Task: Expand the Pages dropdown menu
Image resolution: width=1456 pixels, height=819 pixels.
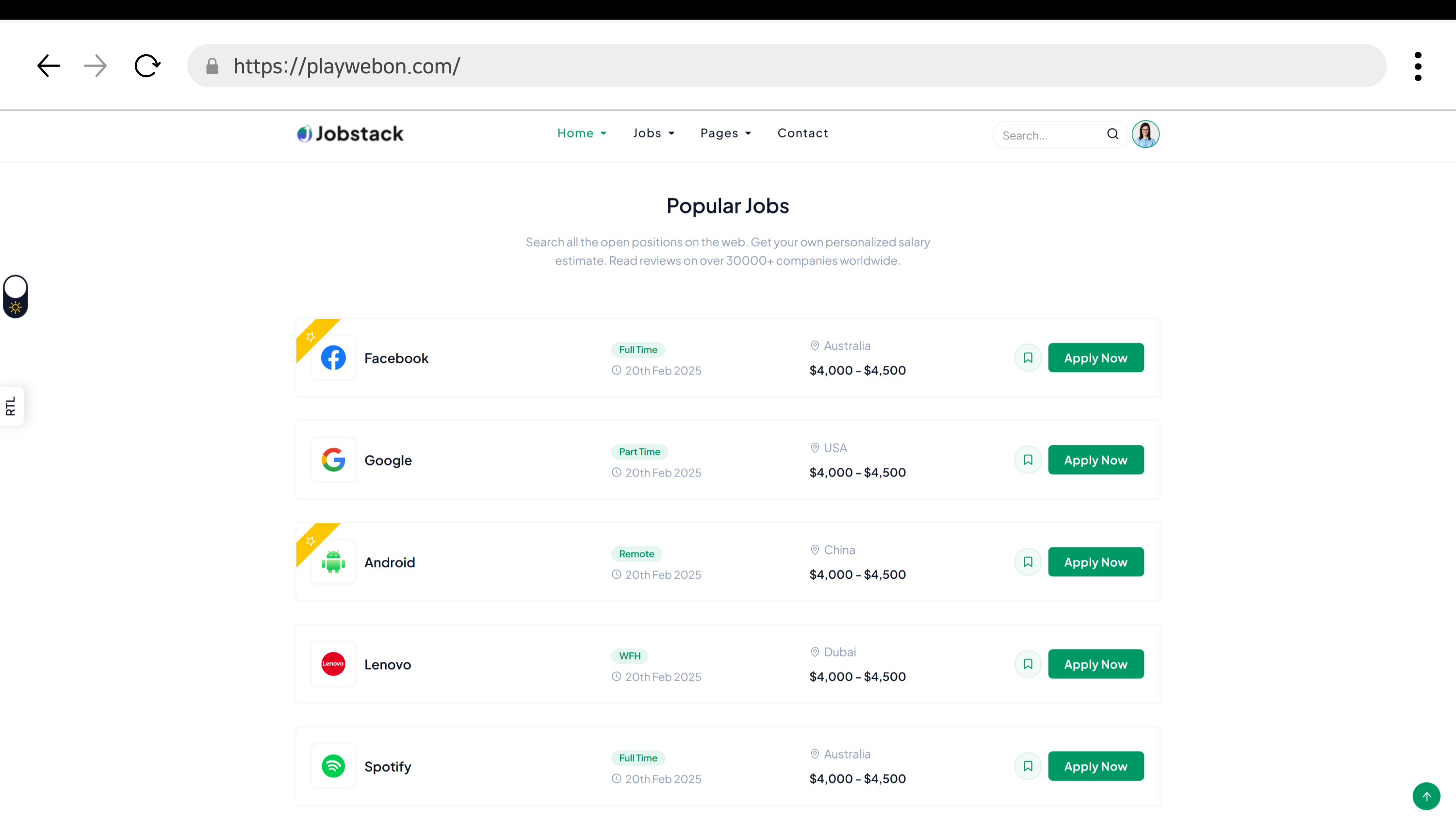Action: click(x=726, y=133)
